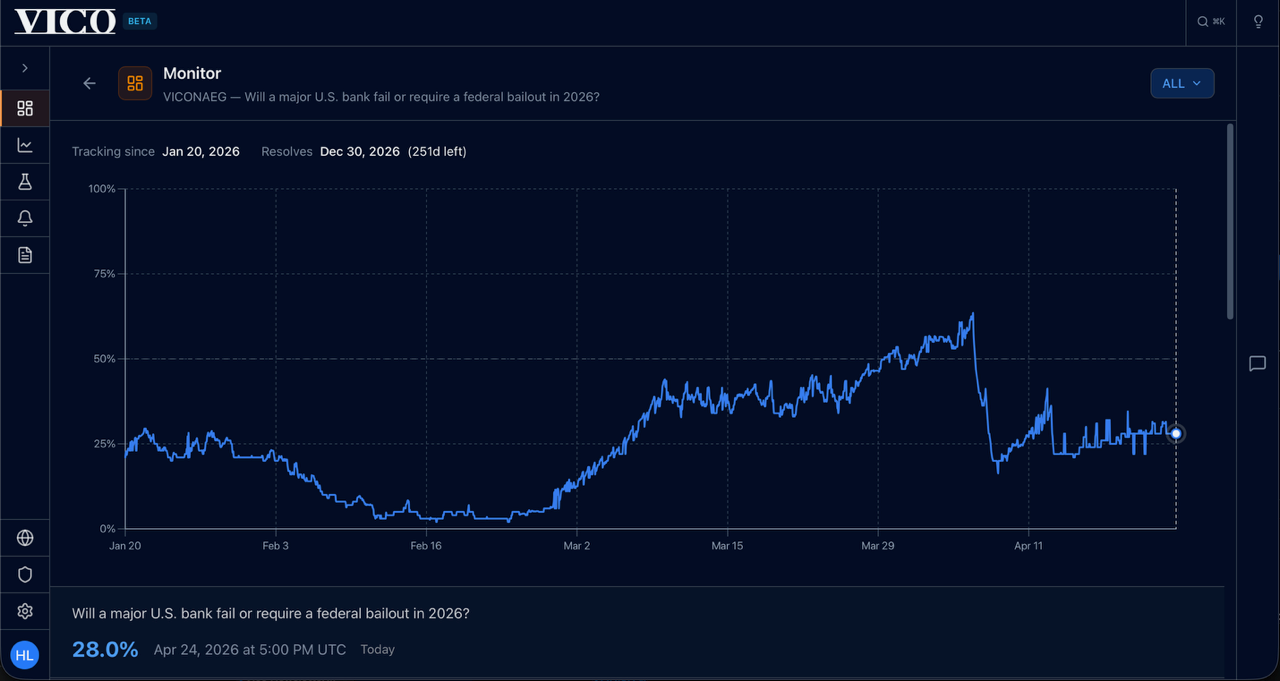Open the globe icon in sidebar
This screenshot has height=681, width=1280.
tap(25, 538)
